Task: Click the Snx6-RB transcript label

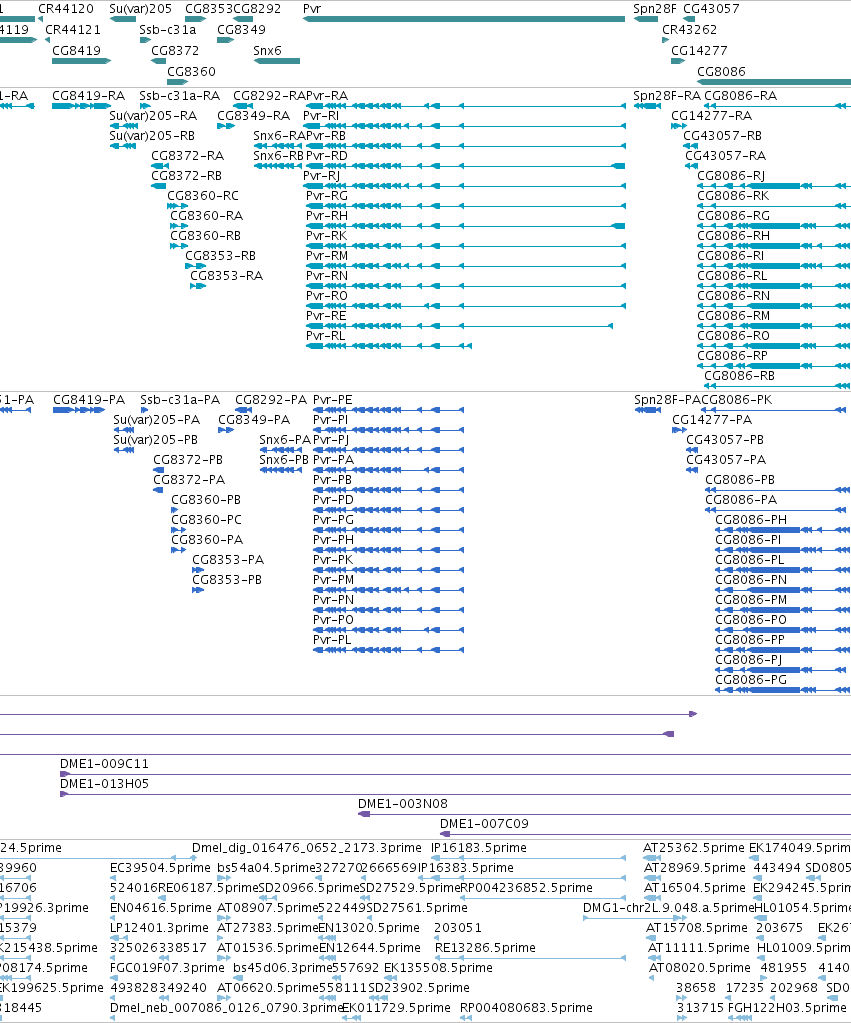Action: click(x=279, y=155)
